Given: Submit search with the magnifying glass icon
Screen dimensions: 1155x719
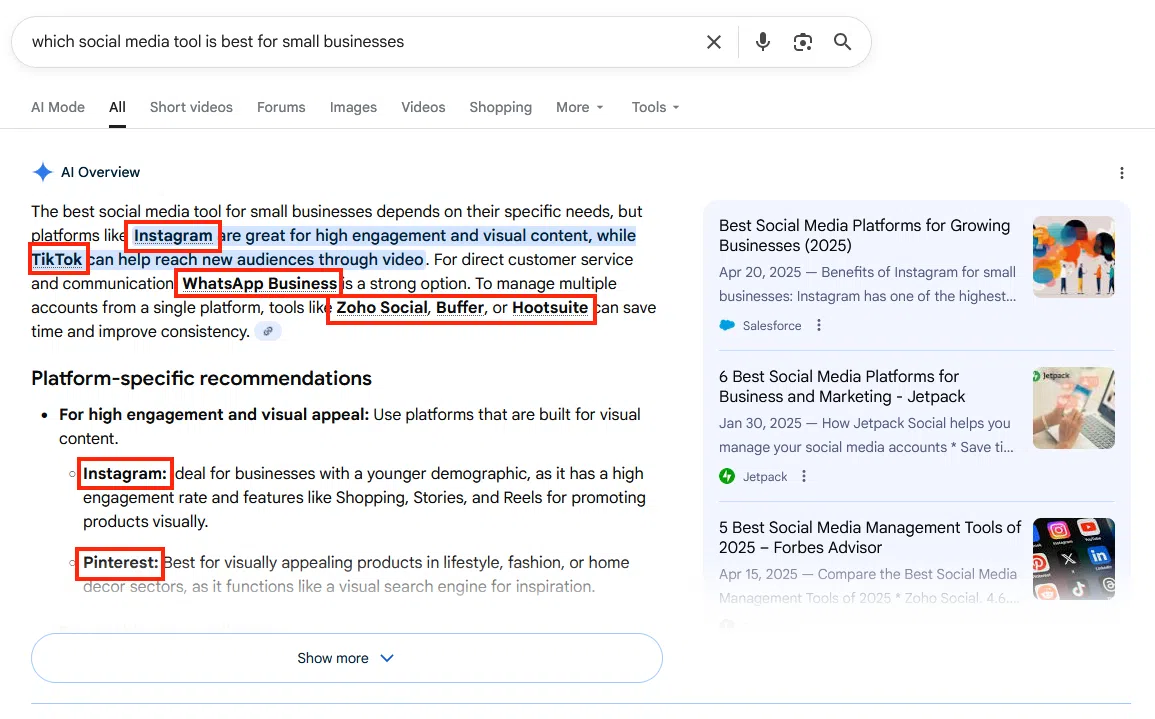Looking at the screenshot, I should [843, 42].
